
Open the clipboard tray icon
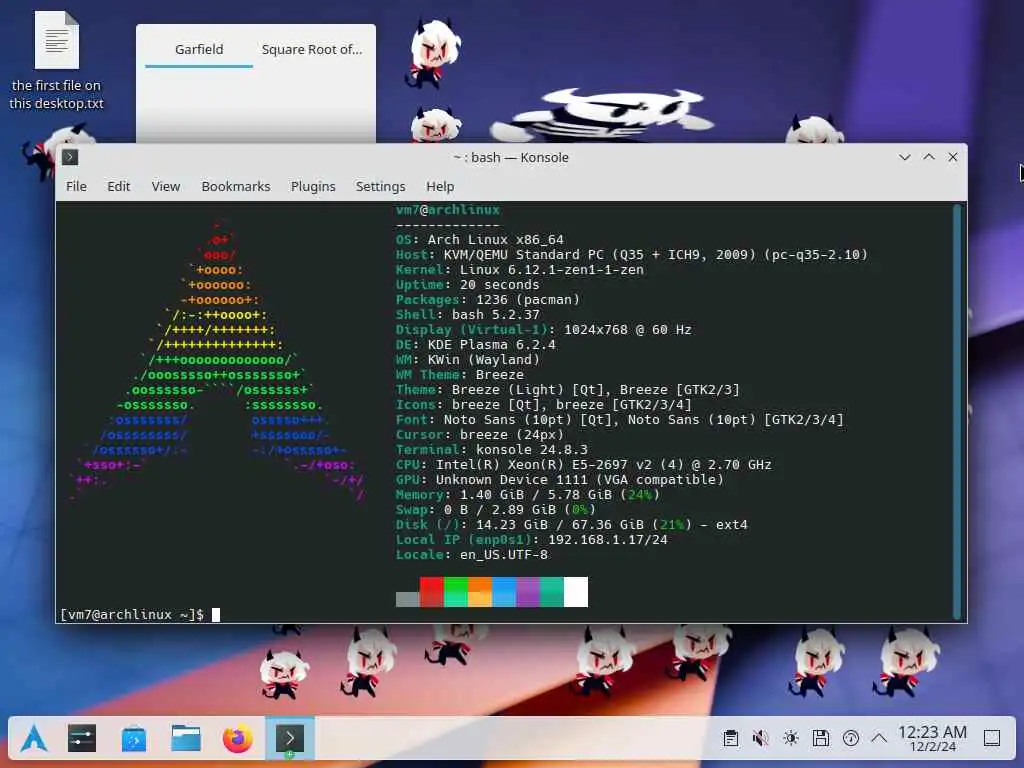[731, 739]
